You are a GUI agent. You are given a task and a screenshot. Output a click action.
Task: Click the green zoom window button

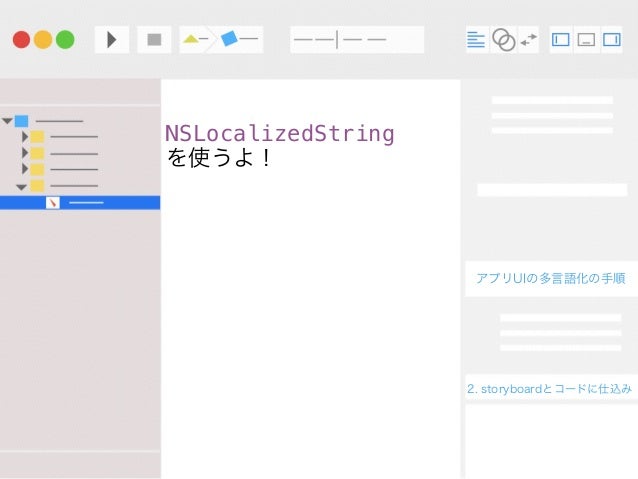65,39
